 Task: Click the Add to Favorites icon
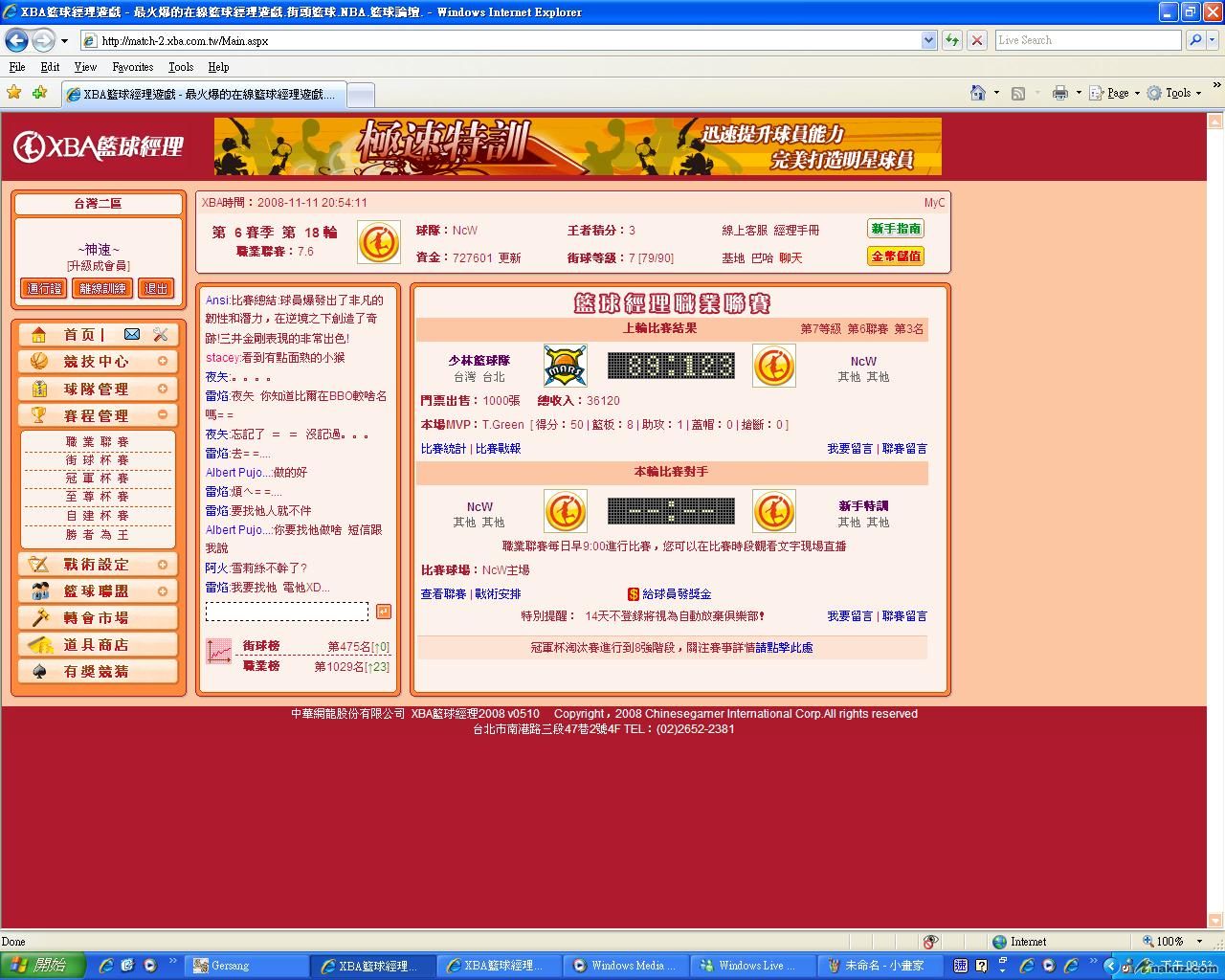(39, 93)
